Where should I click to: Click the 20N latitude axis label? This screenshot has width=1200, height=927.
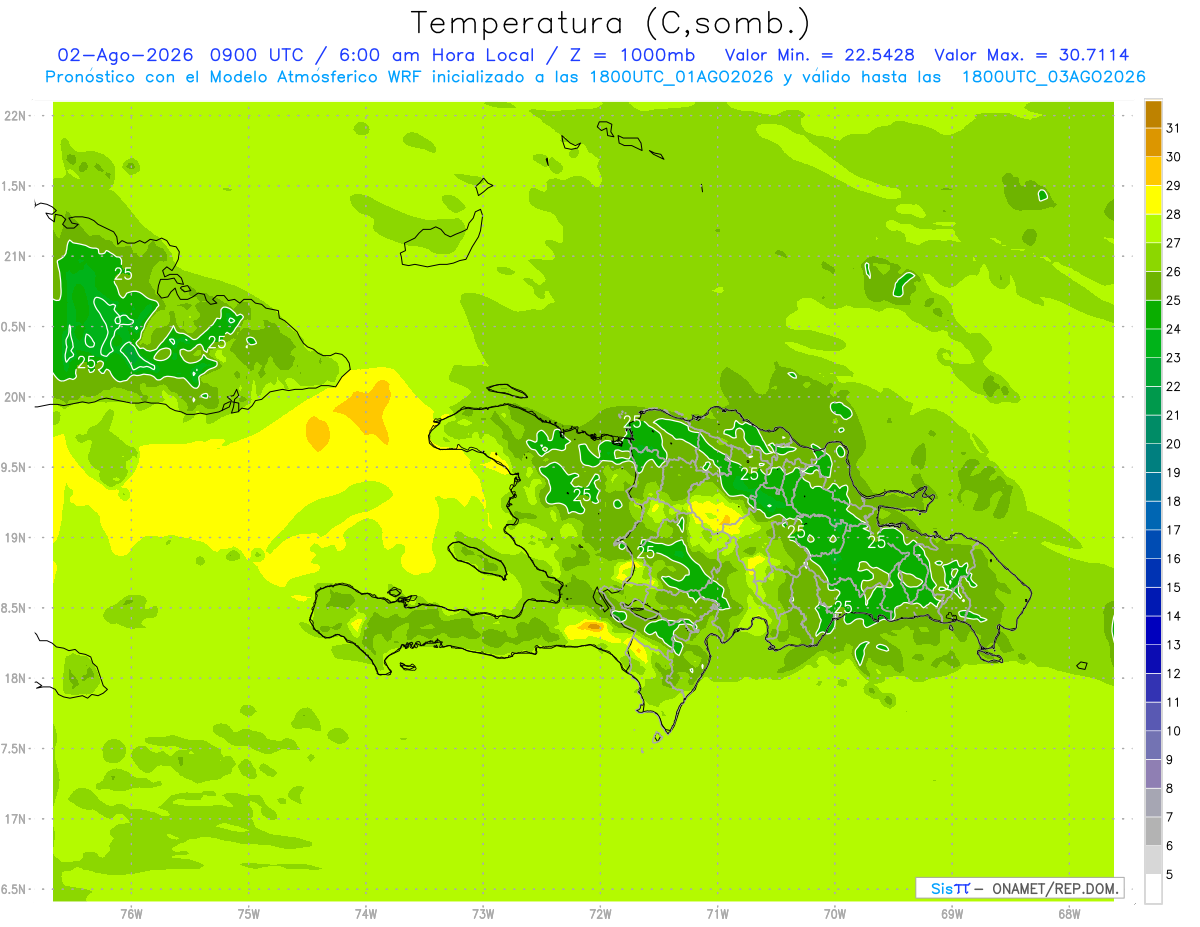click(x=14, y=397)
